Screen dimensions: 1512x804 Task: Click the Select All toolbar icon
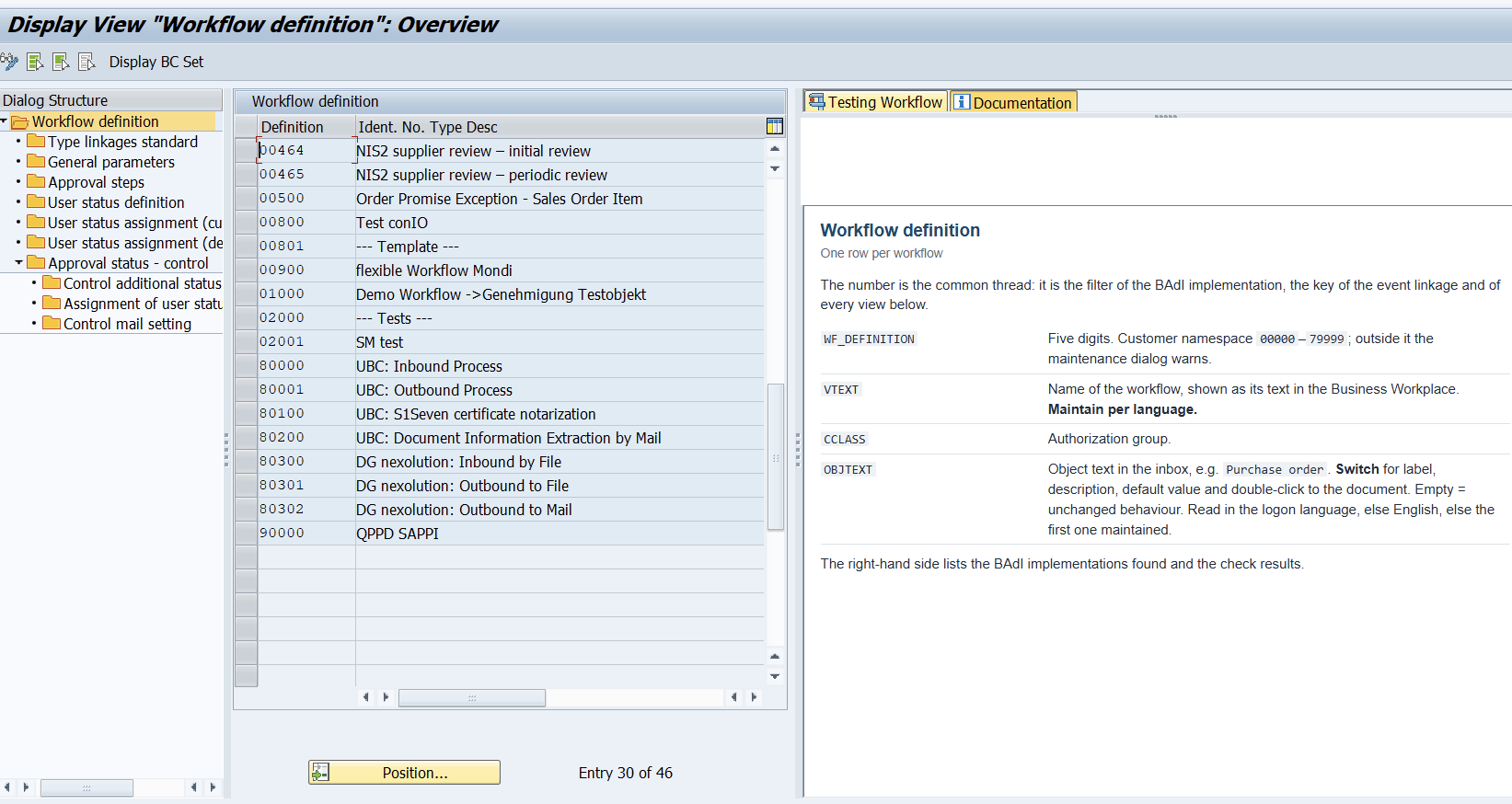coord(36,62)
